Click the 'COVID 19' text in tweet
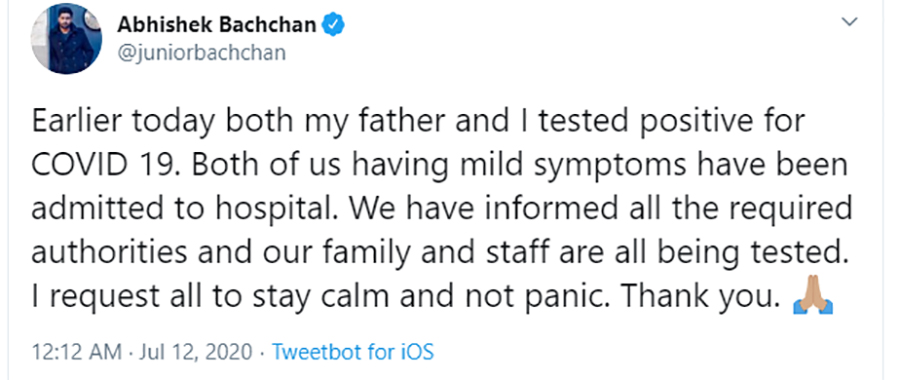 pyautogui.click(x=102, y=165)
